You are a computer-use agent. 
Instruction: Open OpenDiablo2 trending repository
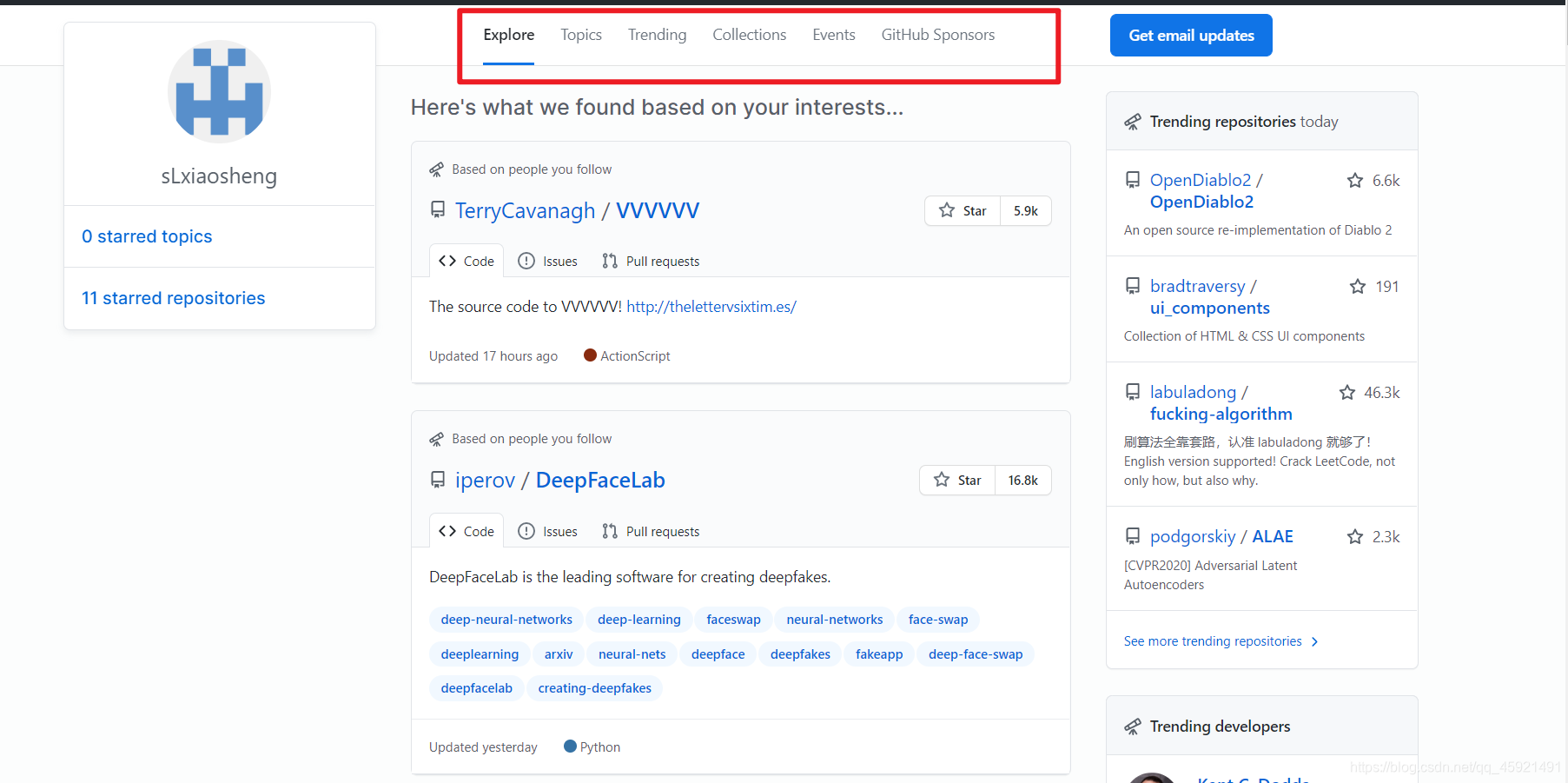point(1206,191)
